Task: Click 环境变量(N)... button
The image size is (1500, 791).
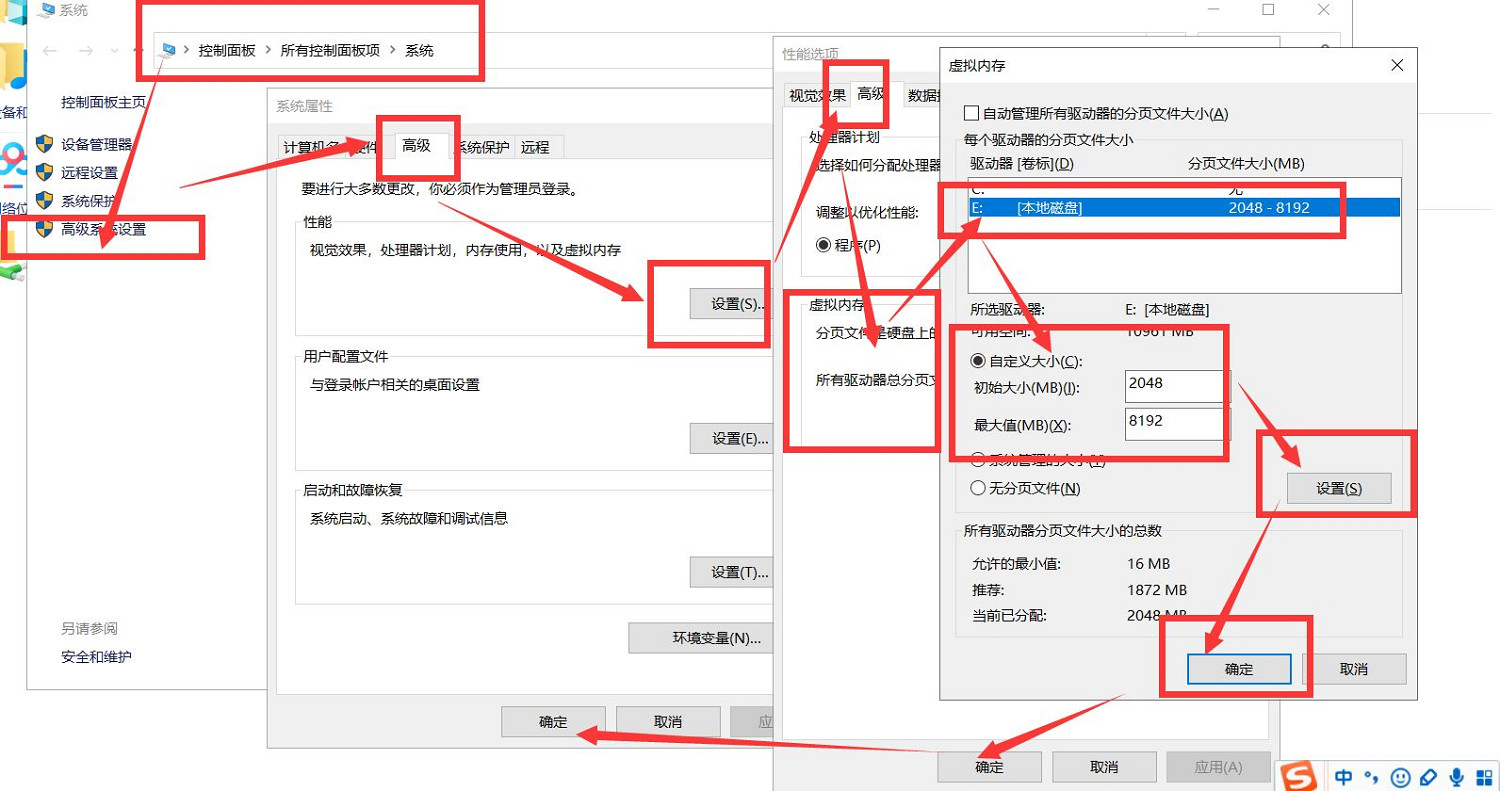Action: [701, 638]
